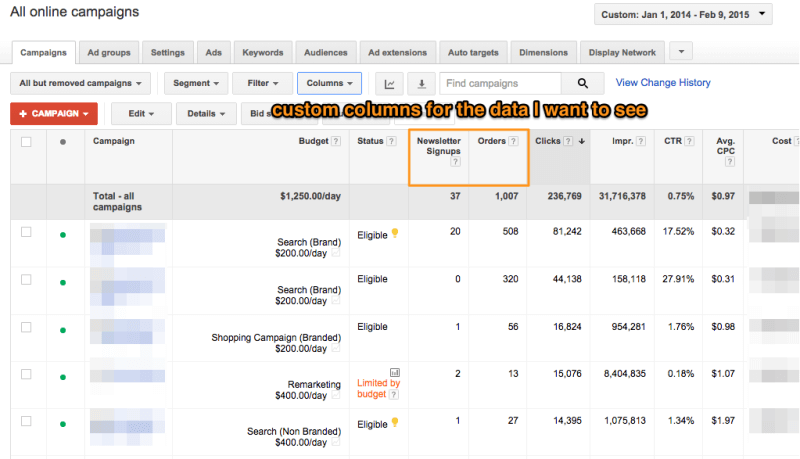Switch to the Display Network tab
Viewport: 800px width, 459px height.
tap(622, 53)
